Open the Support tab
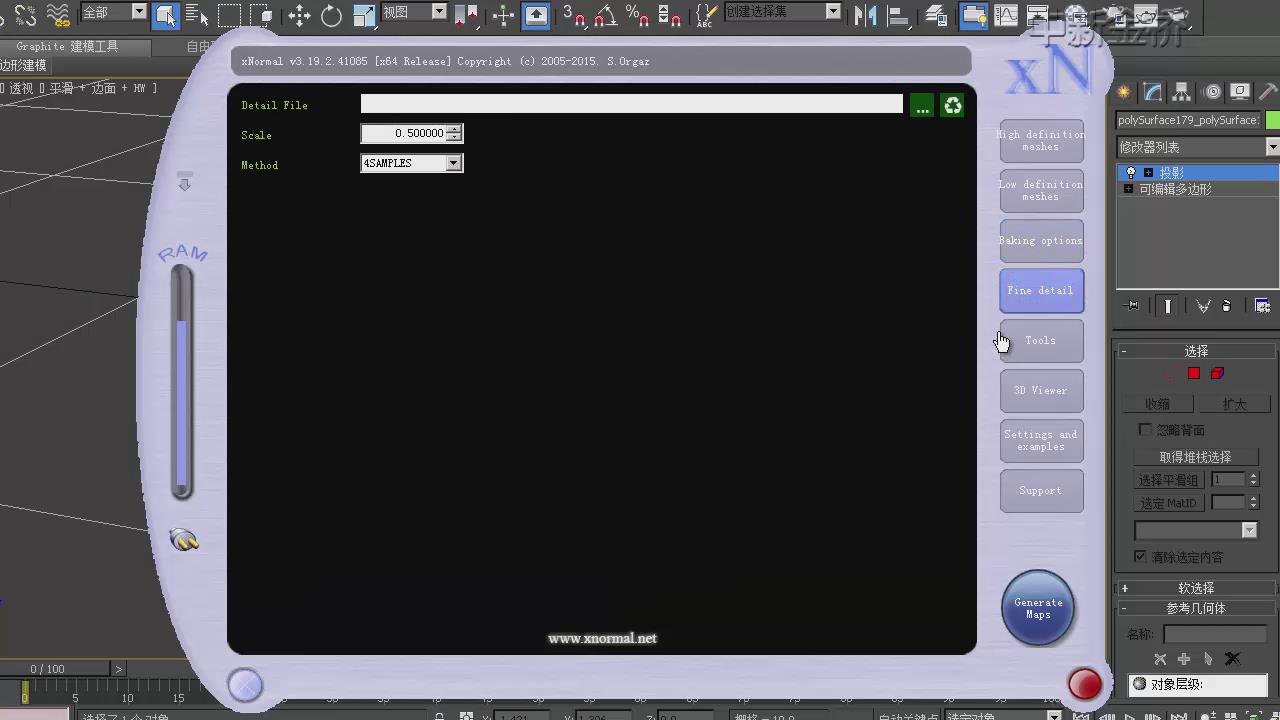Viewport: 1280px width, 720px height. coord(1041,491)
